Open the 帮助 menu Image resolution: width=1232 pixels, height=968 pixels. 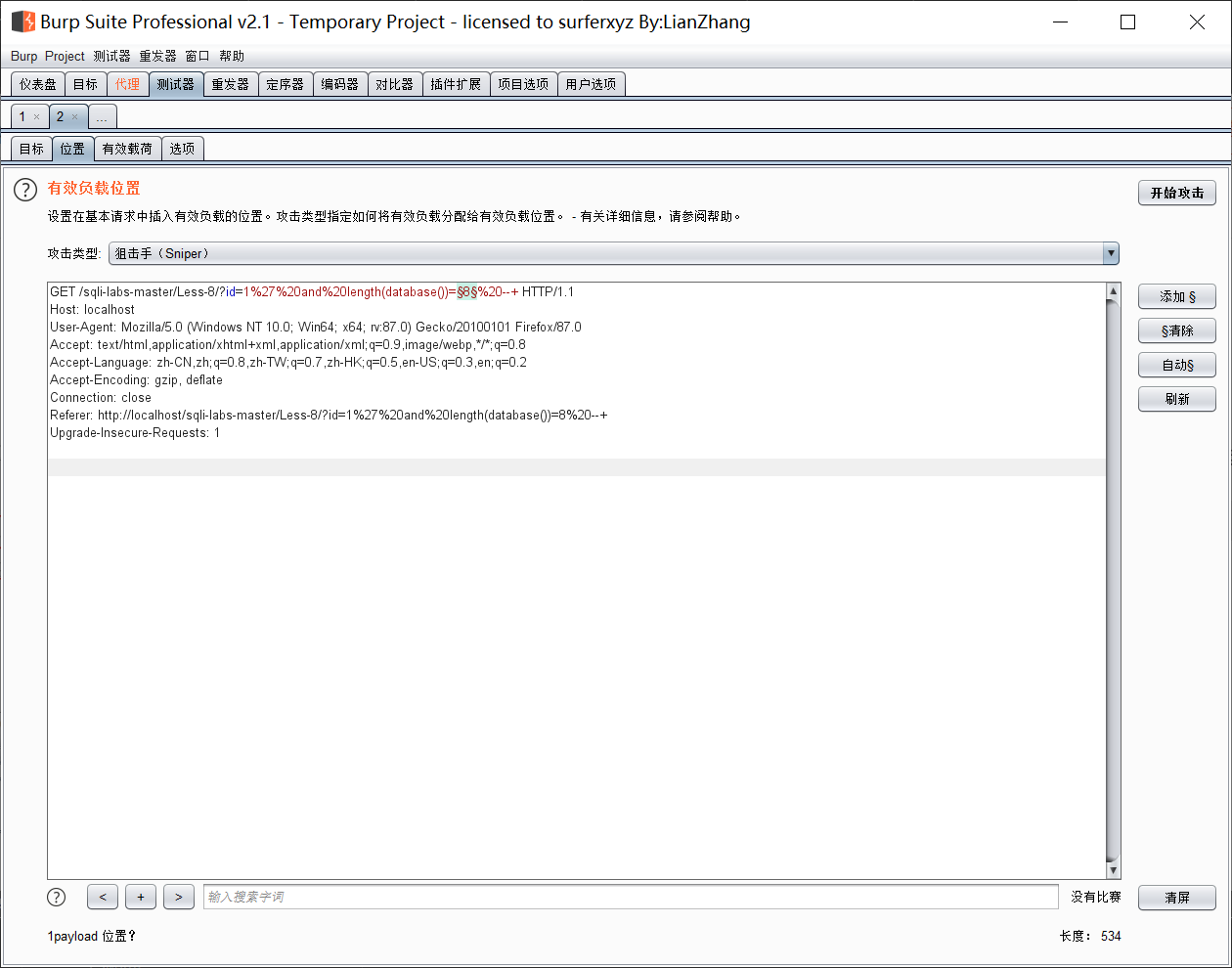232,56
